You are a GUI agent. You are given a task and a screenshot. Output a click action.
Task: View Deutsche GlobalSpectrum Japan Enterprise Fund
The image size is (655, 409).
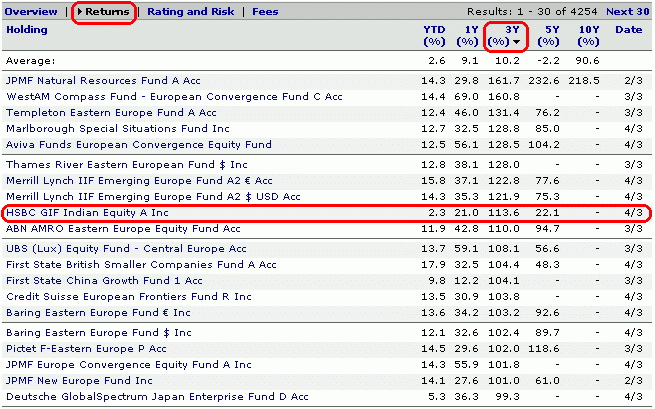157,396
